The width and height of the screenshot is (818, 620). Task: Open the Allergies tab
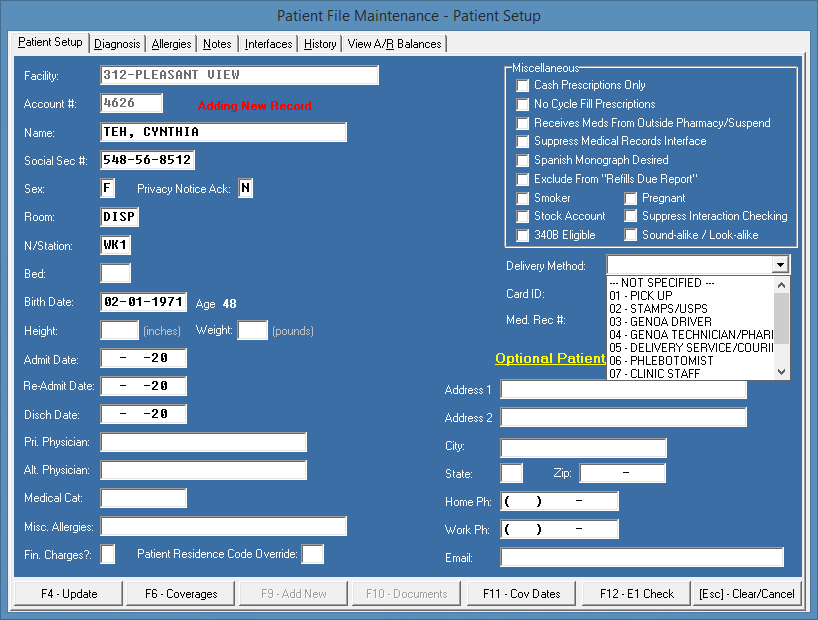pyautogui.click(x=171, y=44)
